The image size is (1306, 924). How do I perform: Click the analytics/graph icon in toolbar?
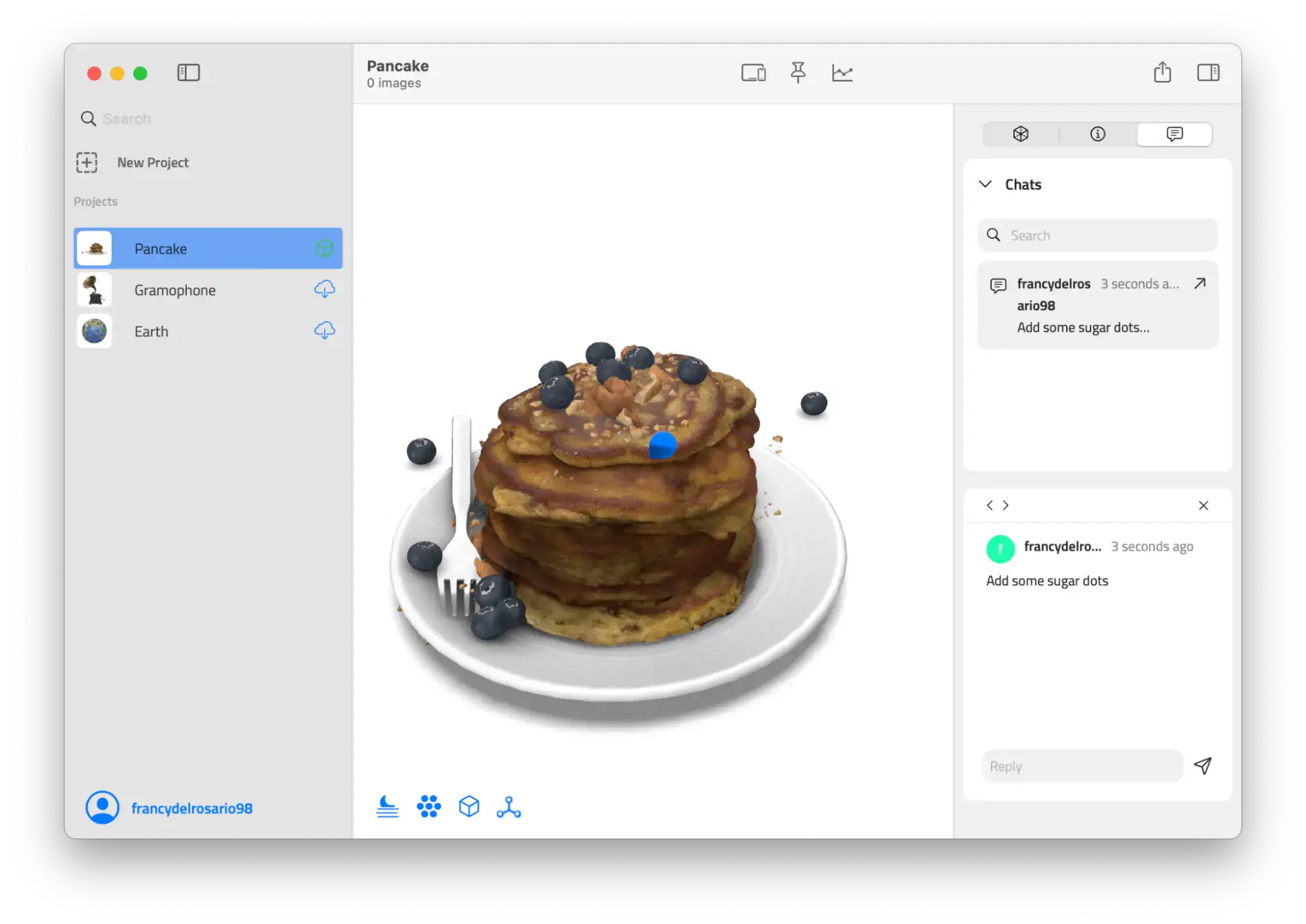(843, 73)
